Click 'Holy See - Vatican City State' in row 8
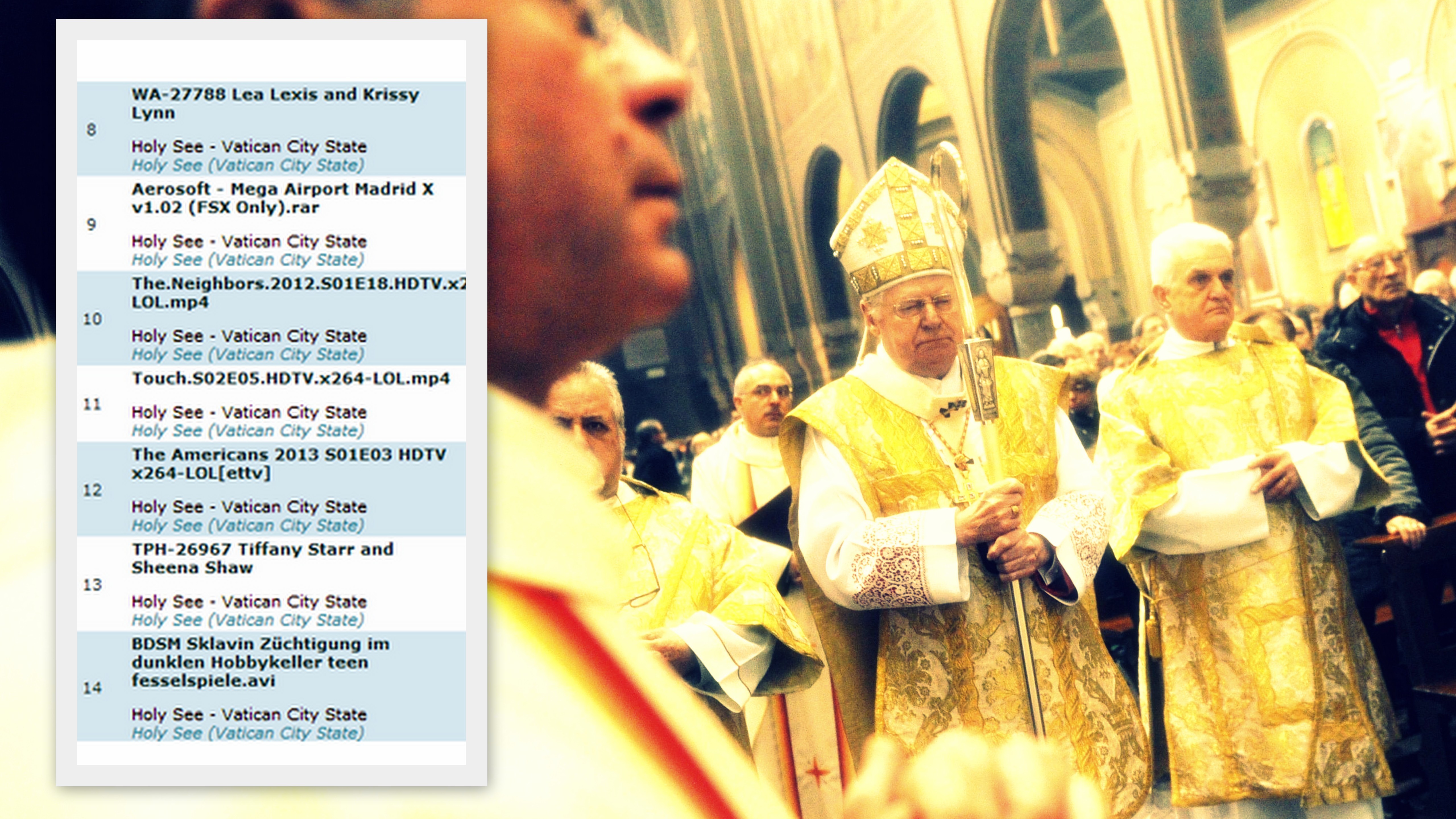Screen dimensions: 1456x819 pyautogui.click(x=249, y=146)
